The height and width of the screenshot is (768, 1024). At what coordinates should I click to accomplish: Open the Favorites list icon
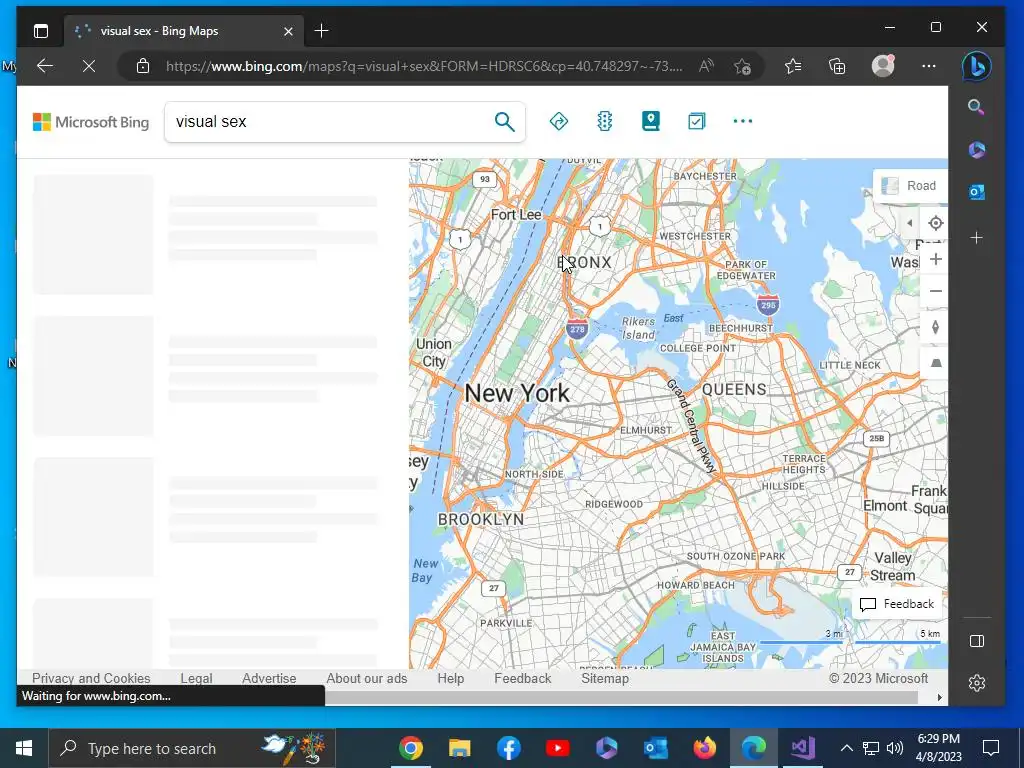(x=793, y=66)
